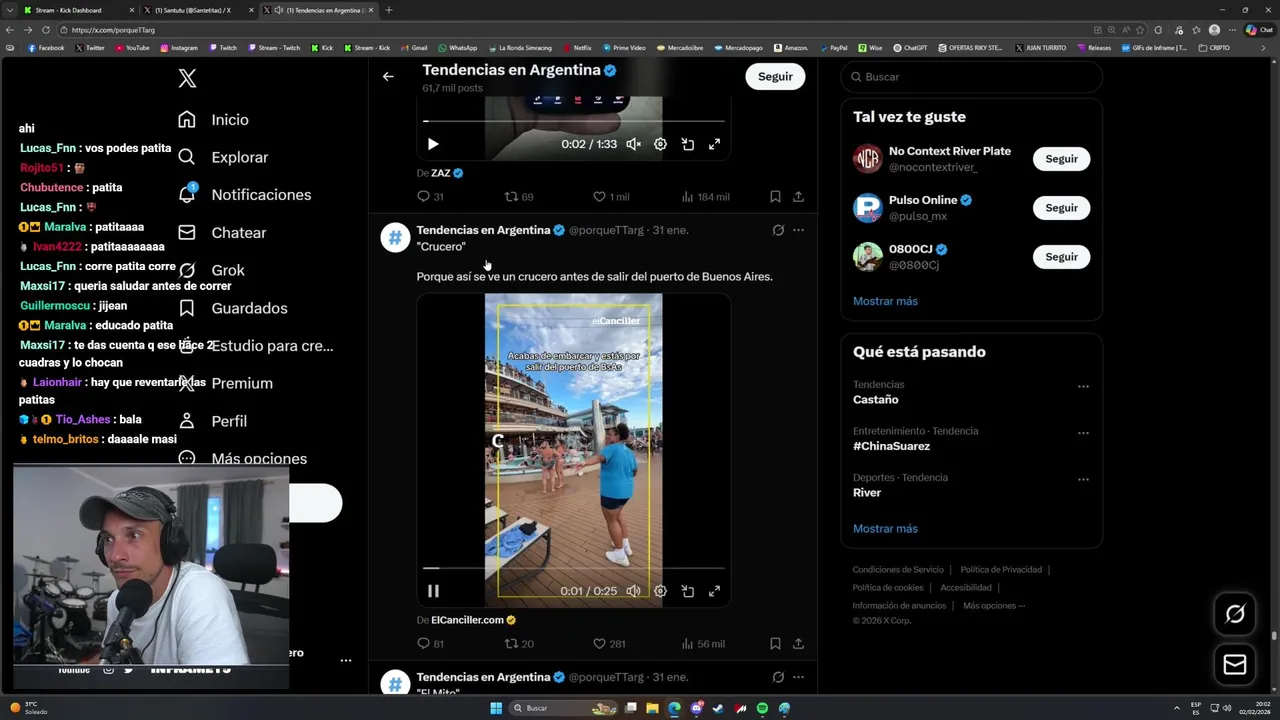The image size is (1280, 720).
Task: Open Inicio home page
Action: point(213,120)
